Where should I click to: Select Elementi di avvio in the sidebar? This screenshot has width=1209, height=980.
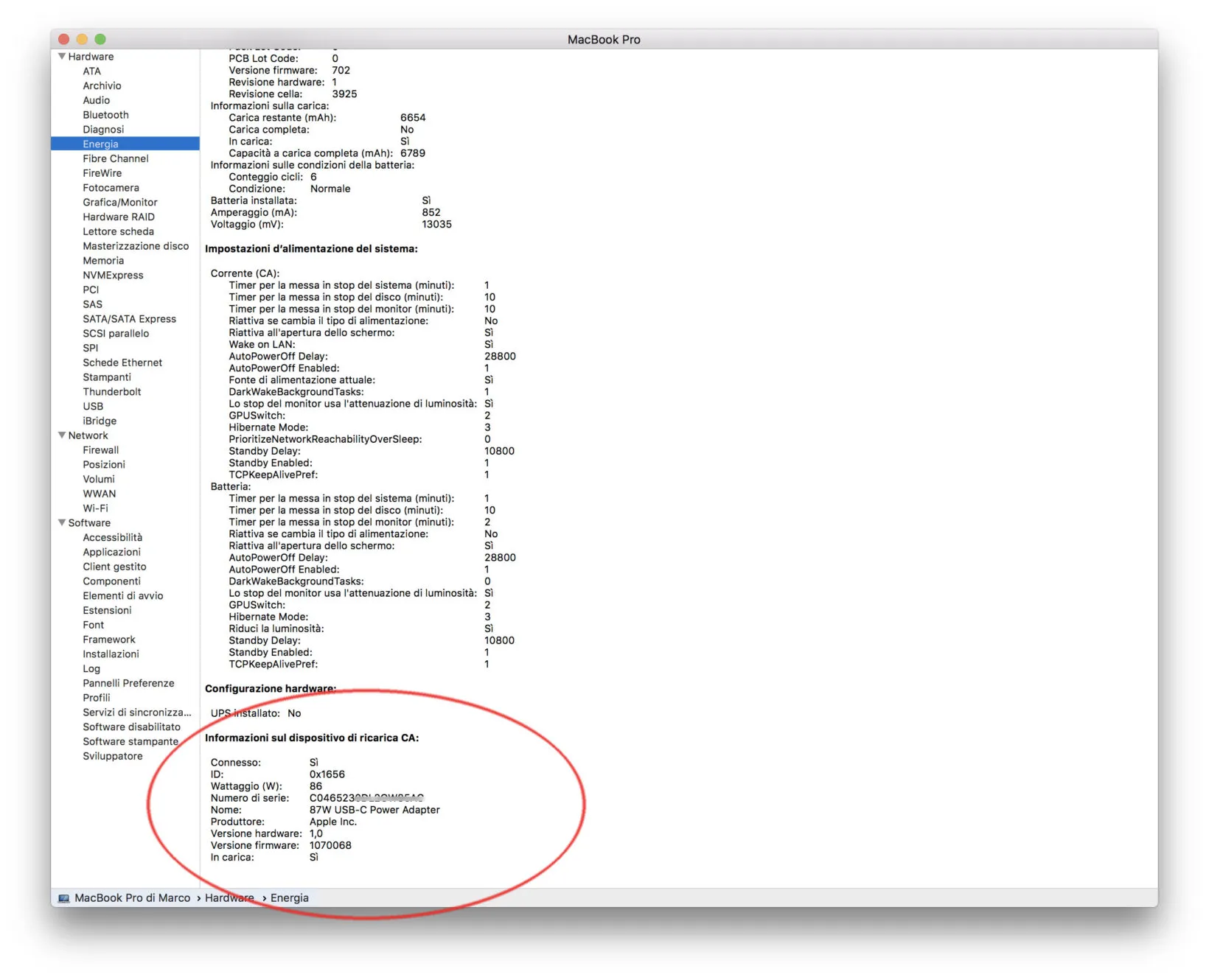tap(123, 596)
